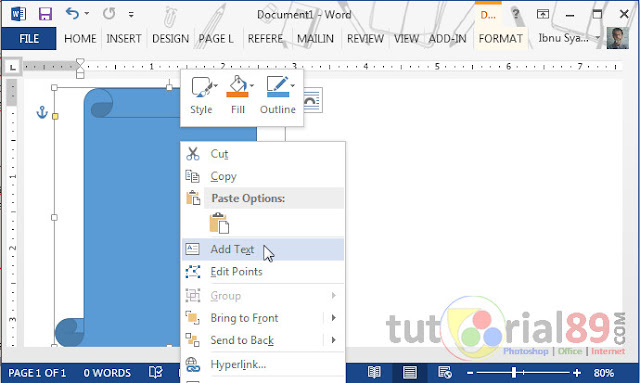Screen dimensions: 640x383
Task: Switch to the DESIGN tab
Action: coord(170,39)
